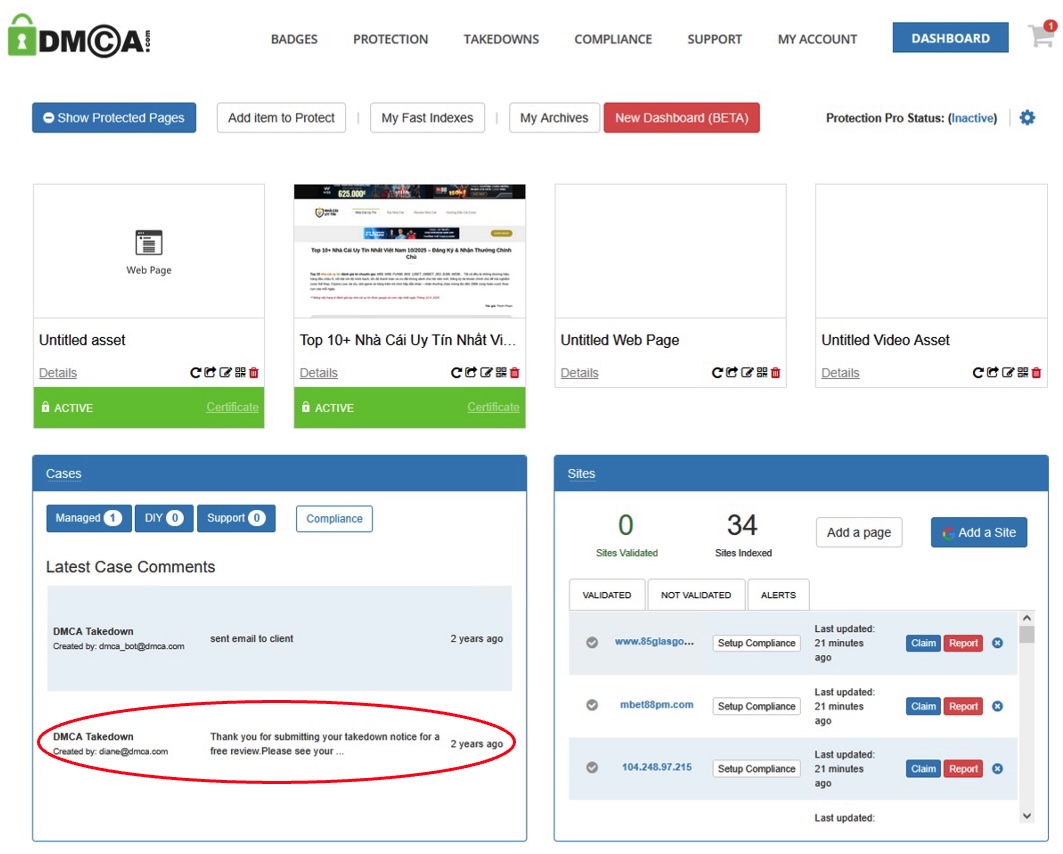
Task: Open the diane@dmca.com takedown comment
Action: click(x=279, y=744)
